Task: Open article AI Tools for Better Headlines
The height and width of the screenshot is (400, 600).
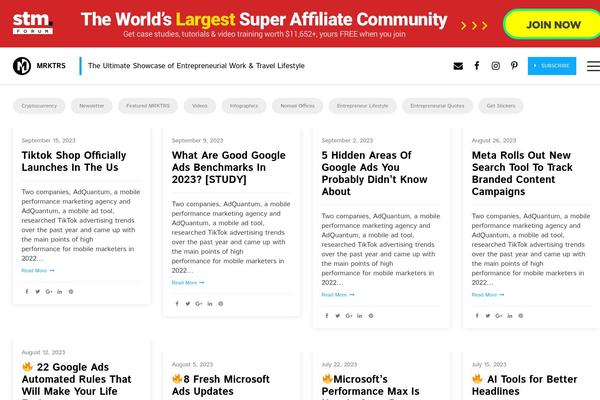Action: click(x=525, y=385)
